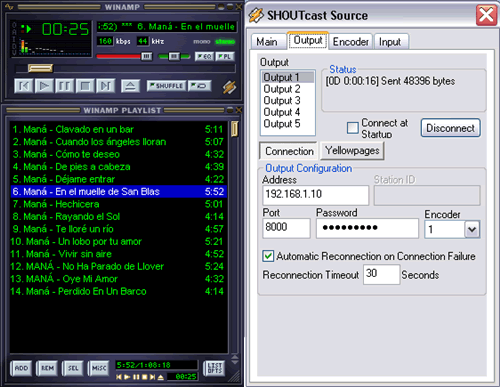
Task: Switch to the Output tab
Action: [308, 41]
